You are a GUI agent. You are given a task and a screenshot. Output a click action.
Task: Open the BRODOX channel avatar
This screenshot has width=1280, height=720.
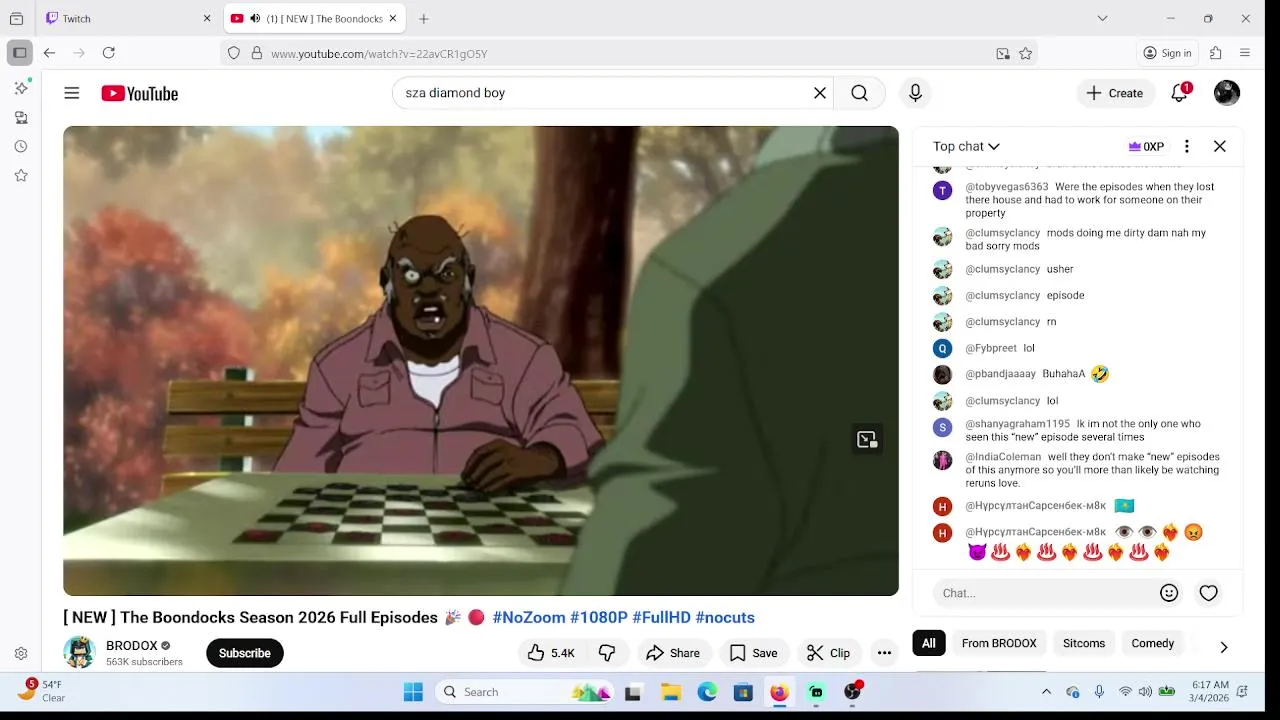pos(79,652)
